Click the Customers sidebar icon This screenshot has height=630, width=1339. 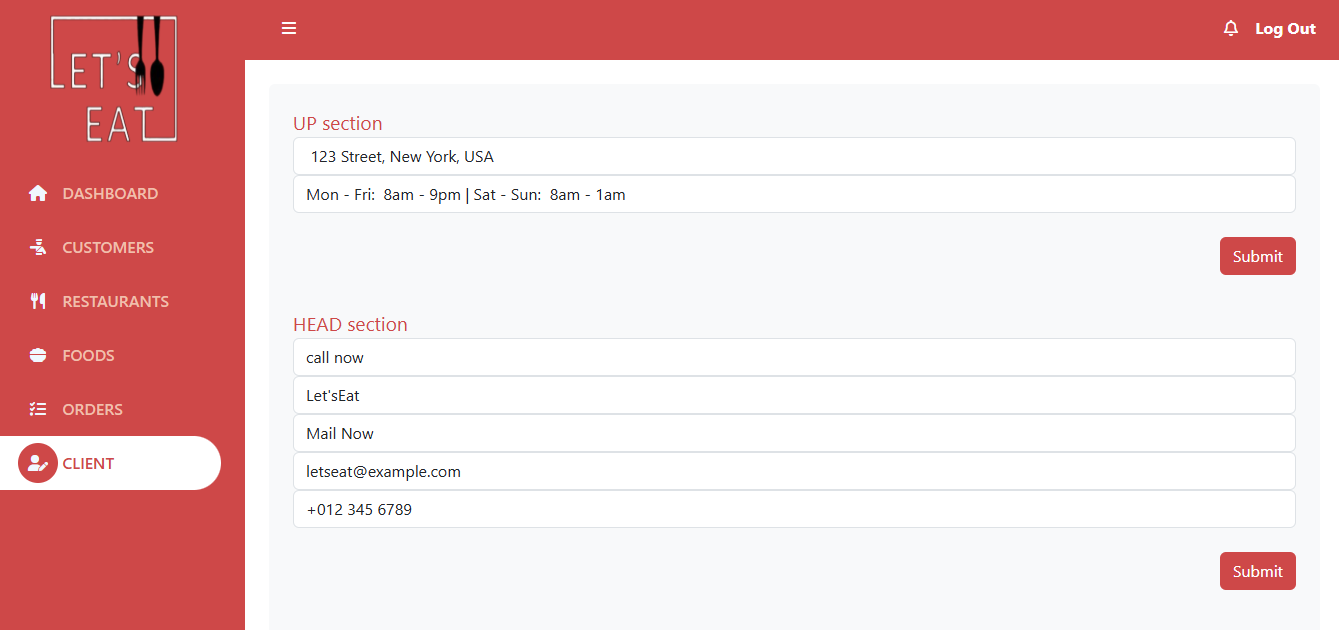(x=38, y=248)
